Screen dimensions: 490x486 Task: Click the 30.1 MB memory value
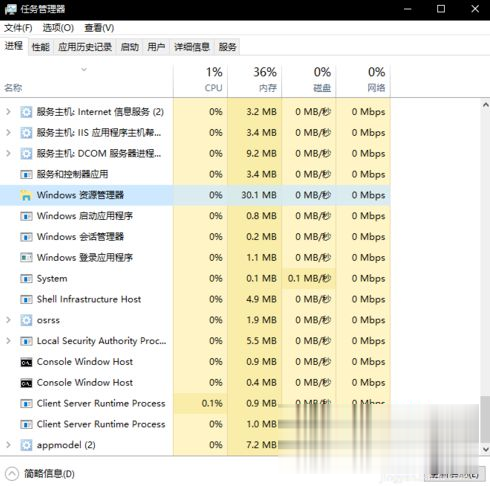click(x=259, y=195)
